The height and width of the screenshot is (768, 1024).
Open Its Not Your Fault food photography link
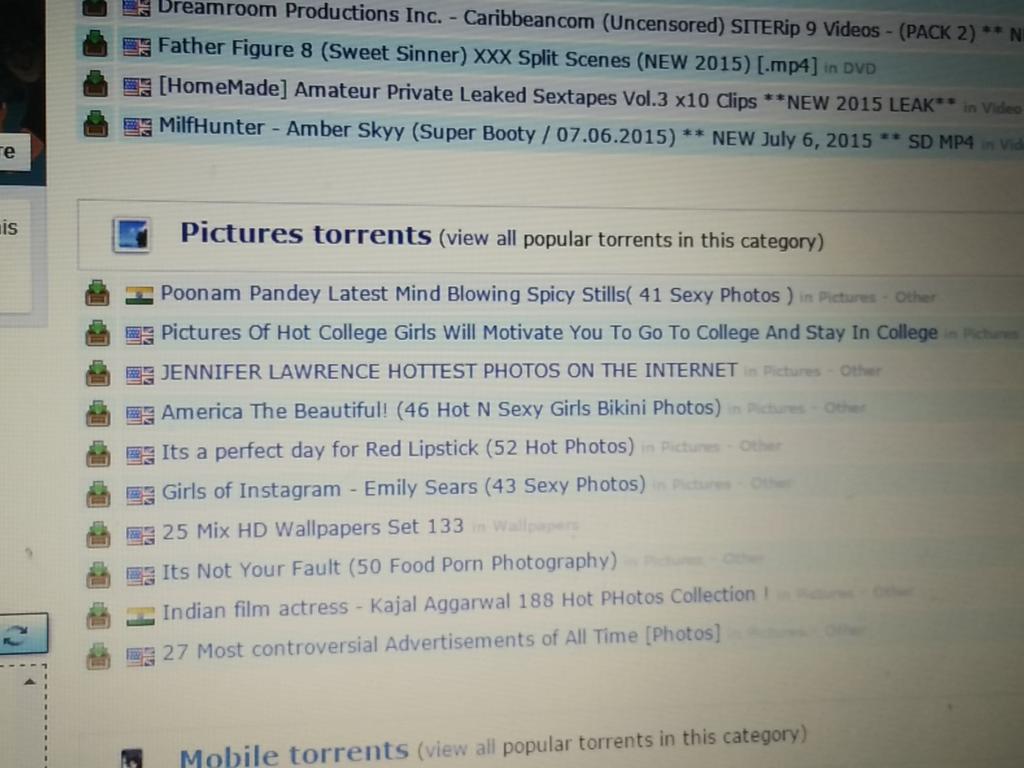pos(389,566)
